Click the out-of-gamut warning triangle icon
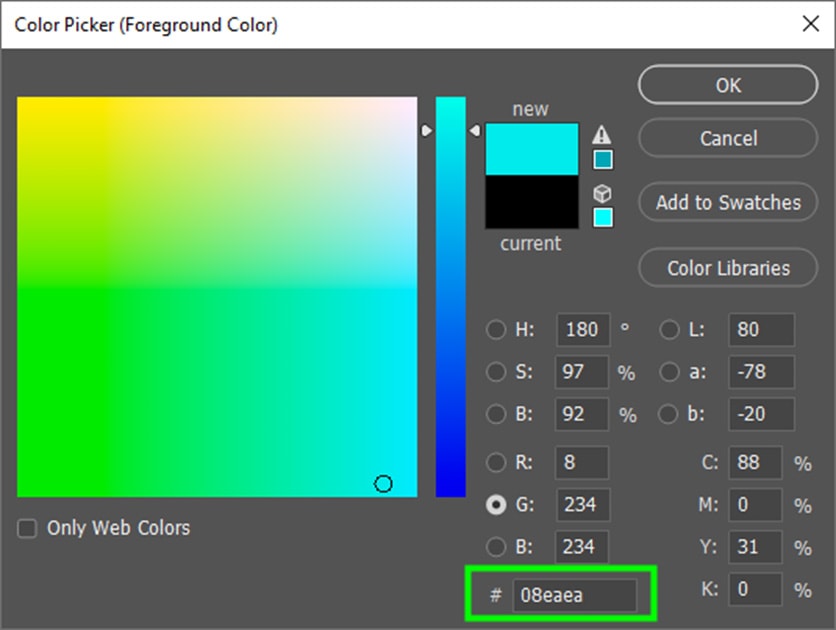 (602, 135)
